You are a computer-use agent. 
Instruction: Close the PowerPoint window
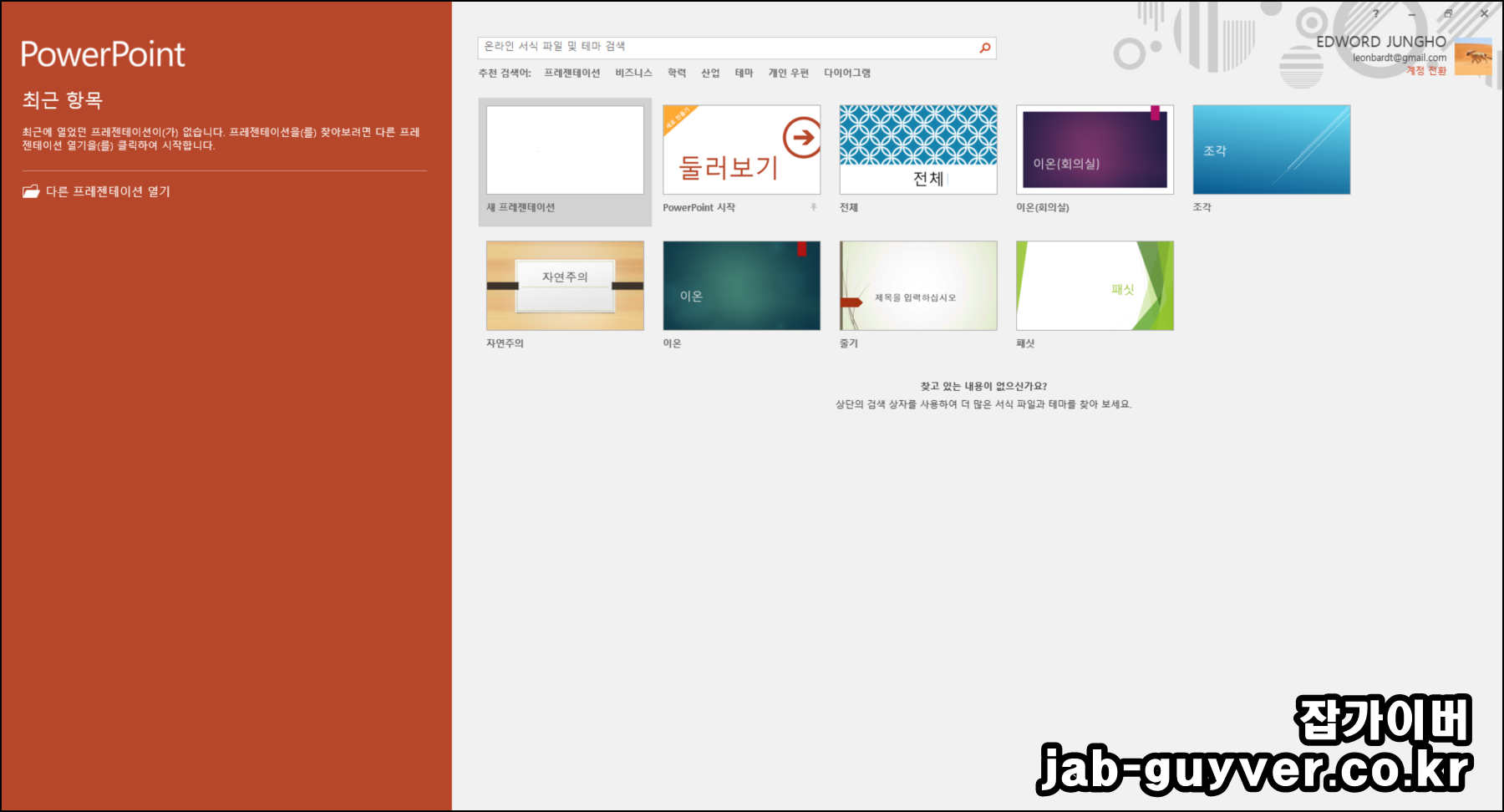(x=1485, y=13)
